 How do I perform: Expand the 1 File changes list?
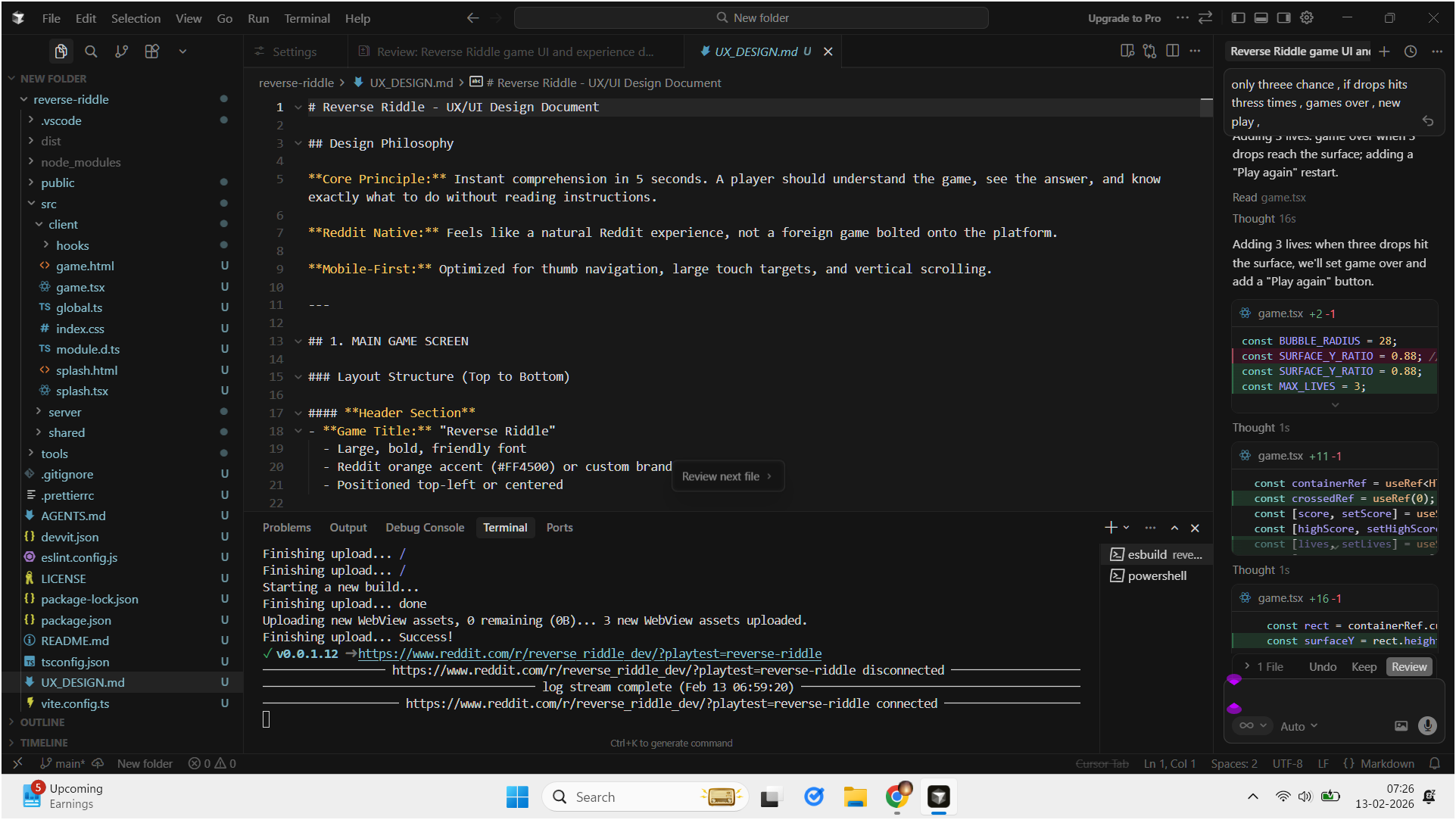tap(1264, 666)
